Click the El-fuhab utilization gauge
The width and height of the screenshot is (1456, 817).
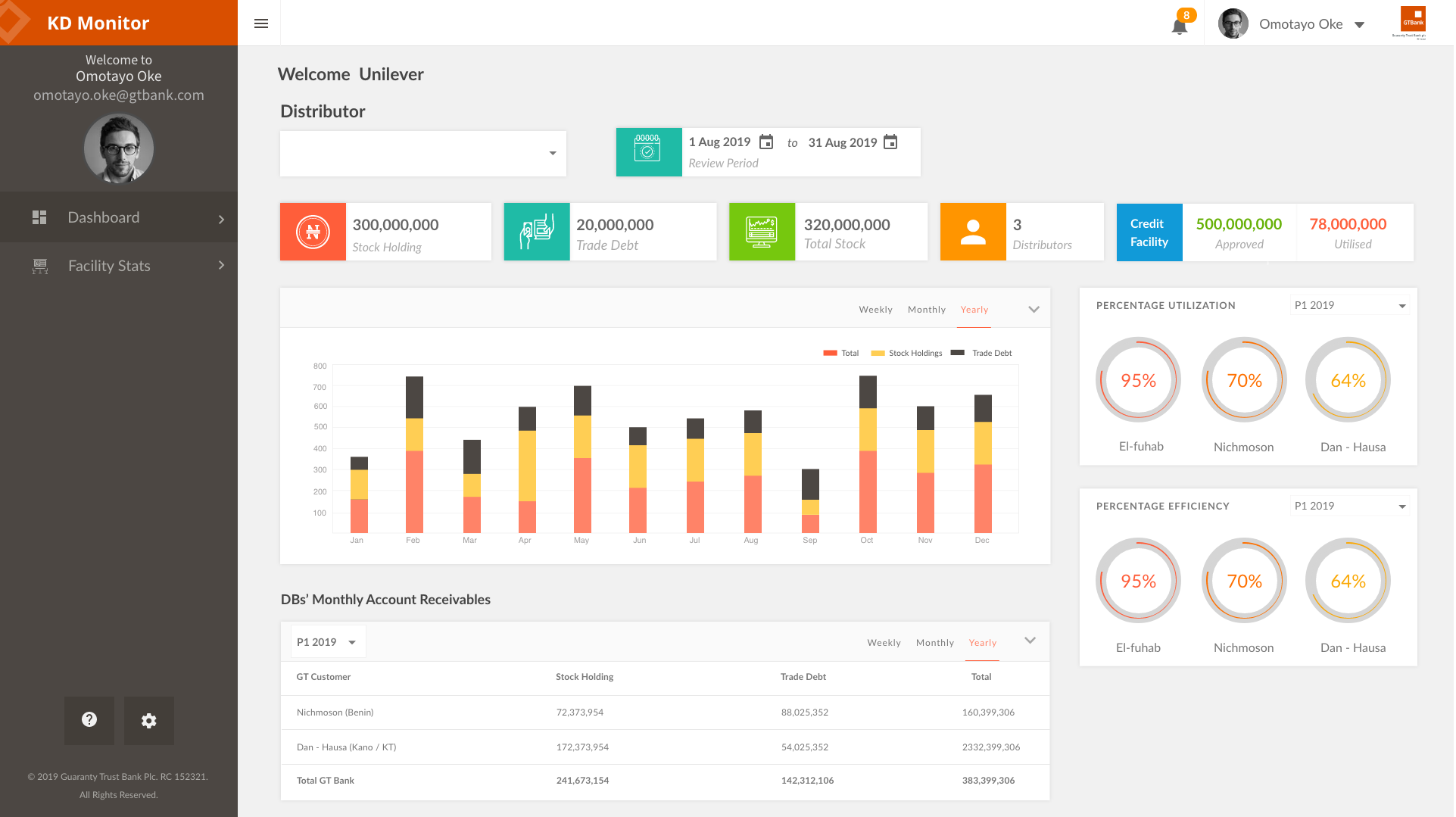(x=1138, y=380)
